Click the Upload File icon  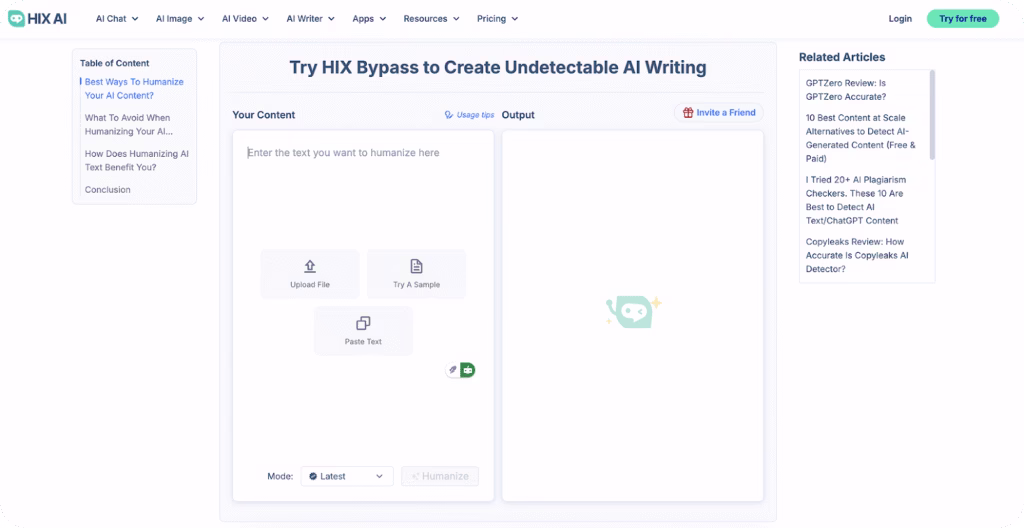pos(310,266)
